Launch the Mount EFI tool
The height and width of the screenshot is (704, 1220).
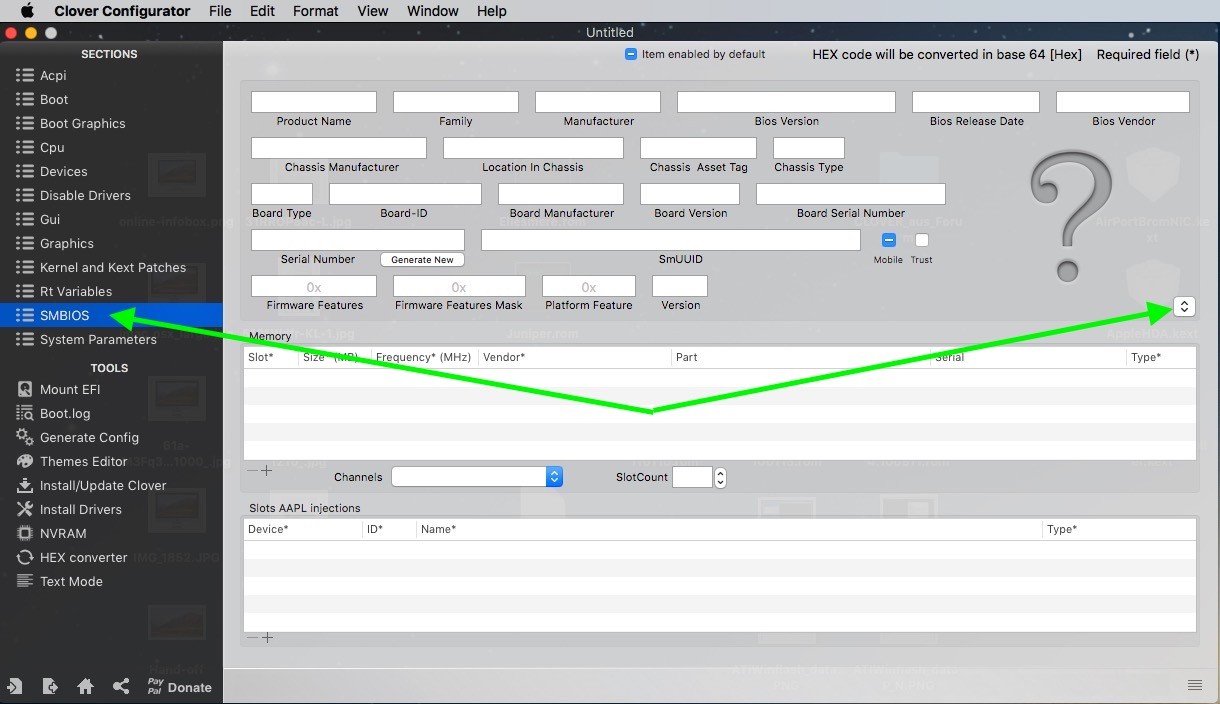69,389
